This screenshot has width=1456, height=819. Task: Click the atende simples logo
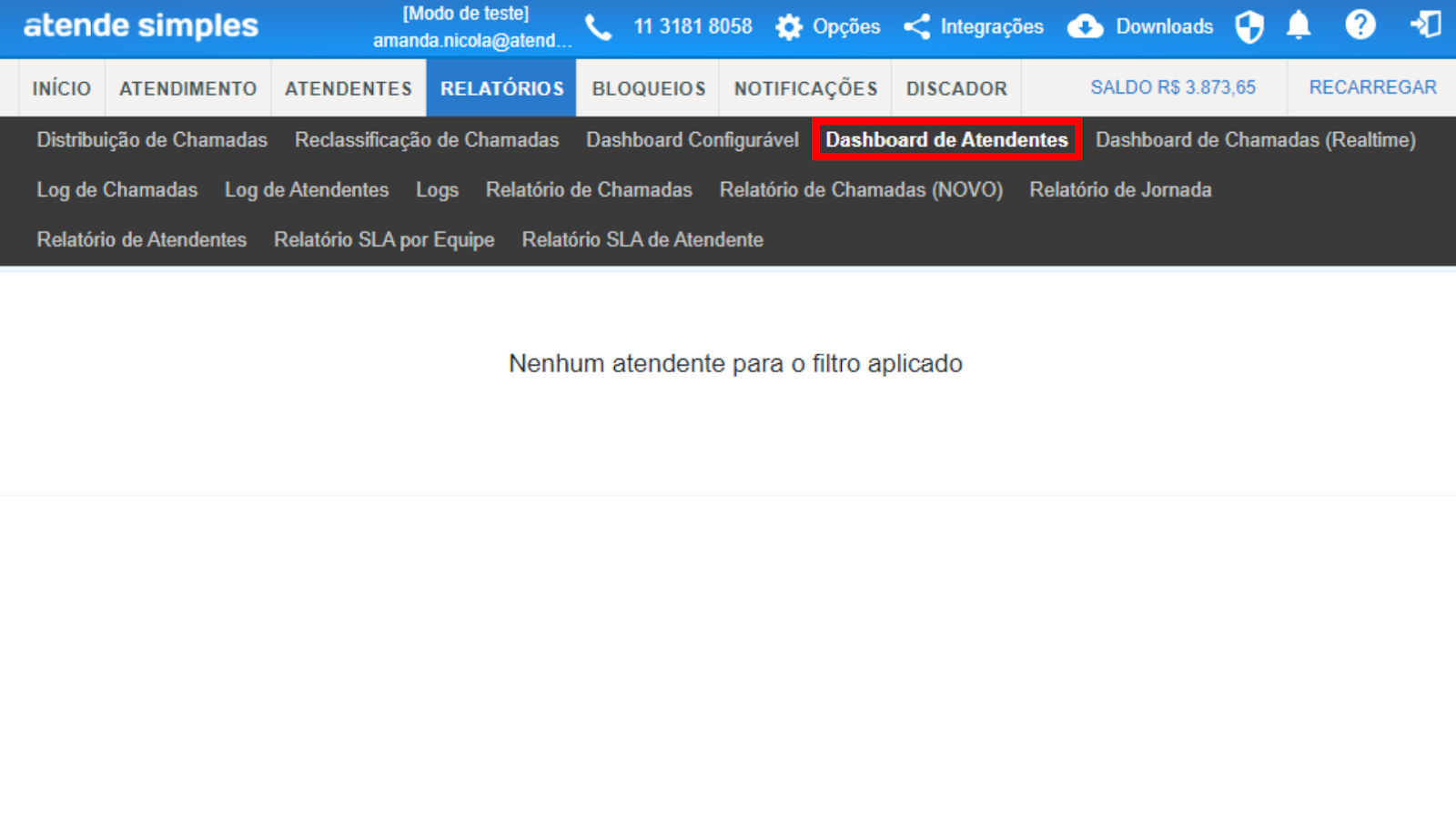pyautogui.click(x=141, y=26)
